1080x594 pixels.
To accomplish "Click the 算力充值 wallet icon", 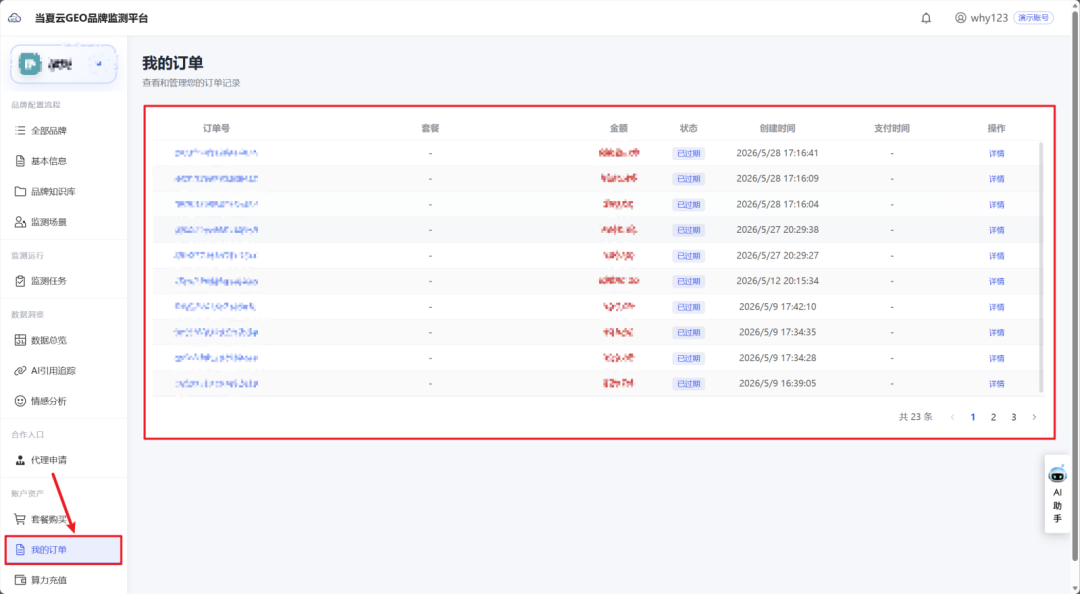I will [20, 580].
